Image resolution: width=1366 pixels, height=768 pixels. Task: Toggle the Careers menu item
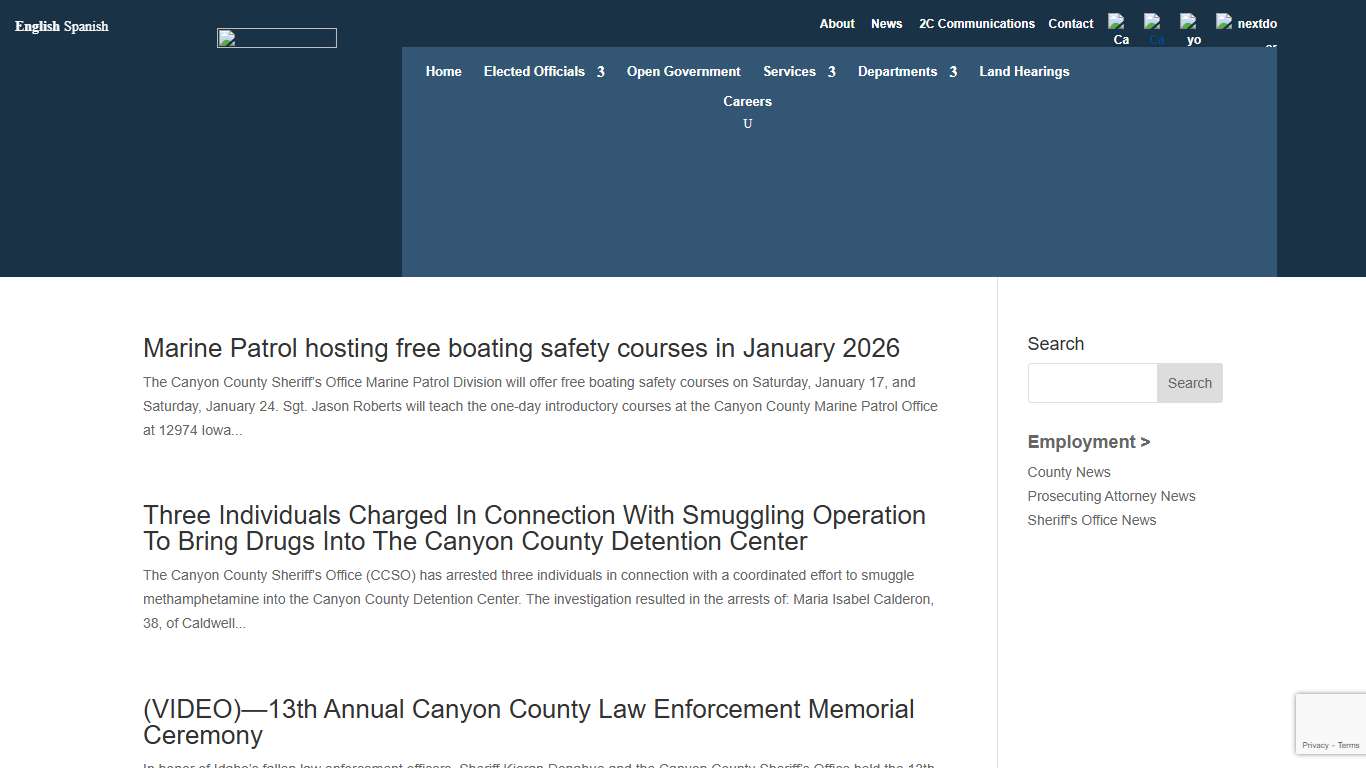747,101
